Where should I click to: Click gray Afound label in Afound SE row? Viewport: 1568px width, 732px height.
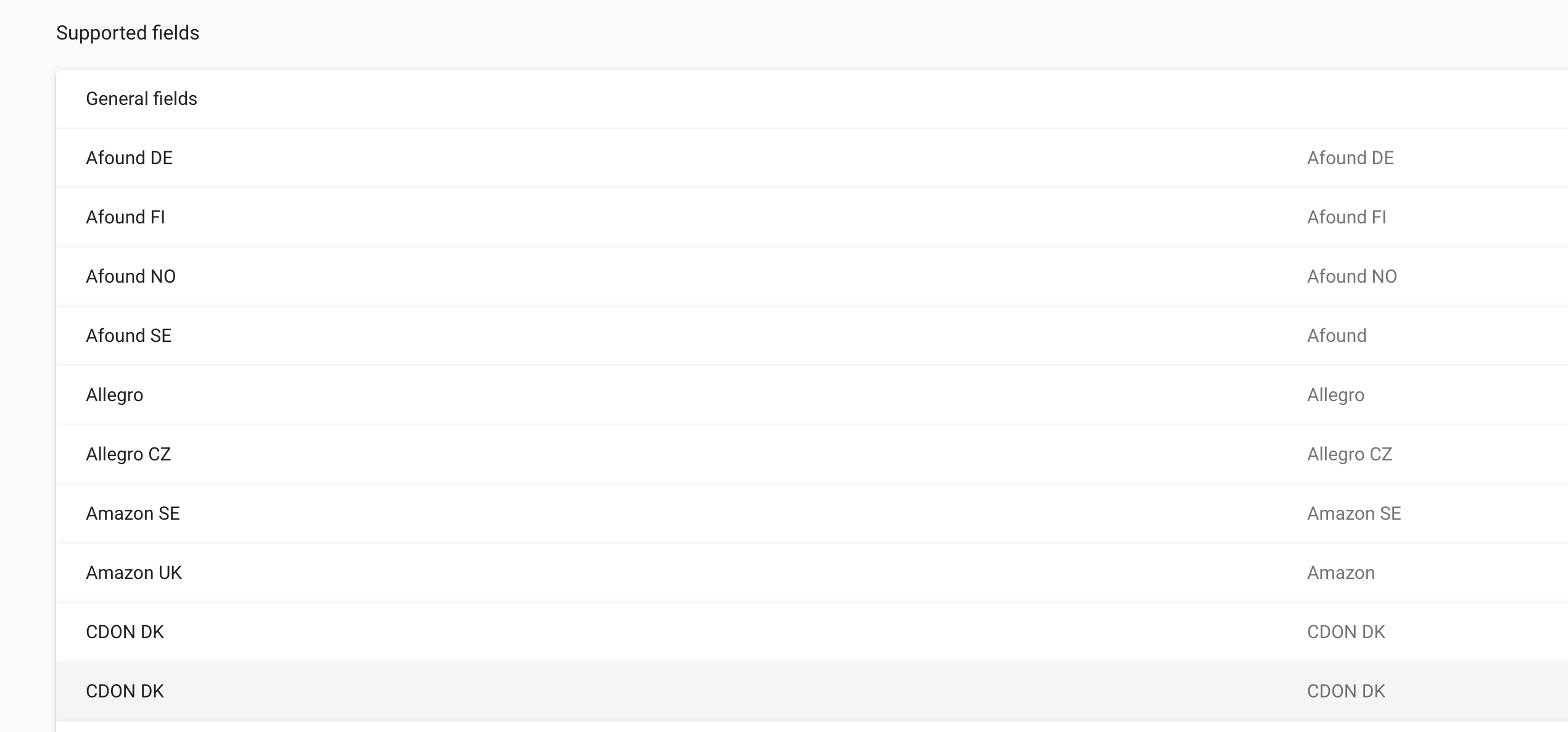tap(1337, 336)
